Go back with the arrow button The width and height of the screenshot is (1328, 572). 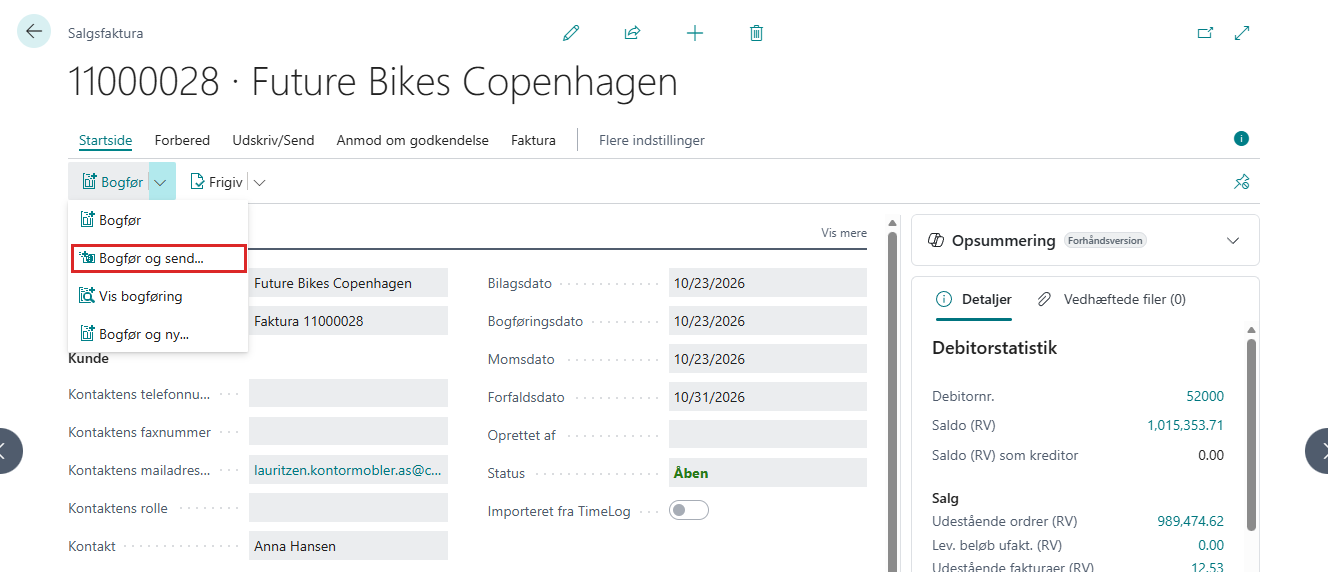tap(34, 32)
